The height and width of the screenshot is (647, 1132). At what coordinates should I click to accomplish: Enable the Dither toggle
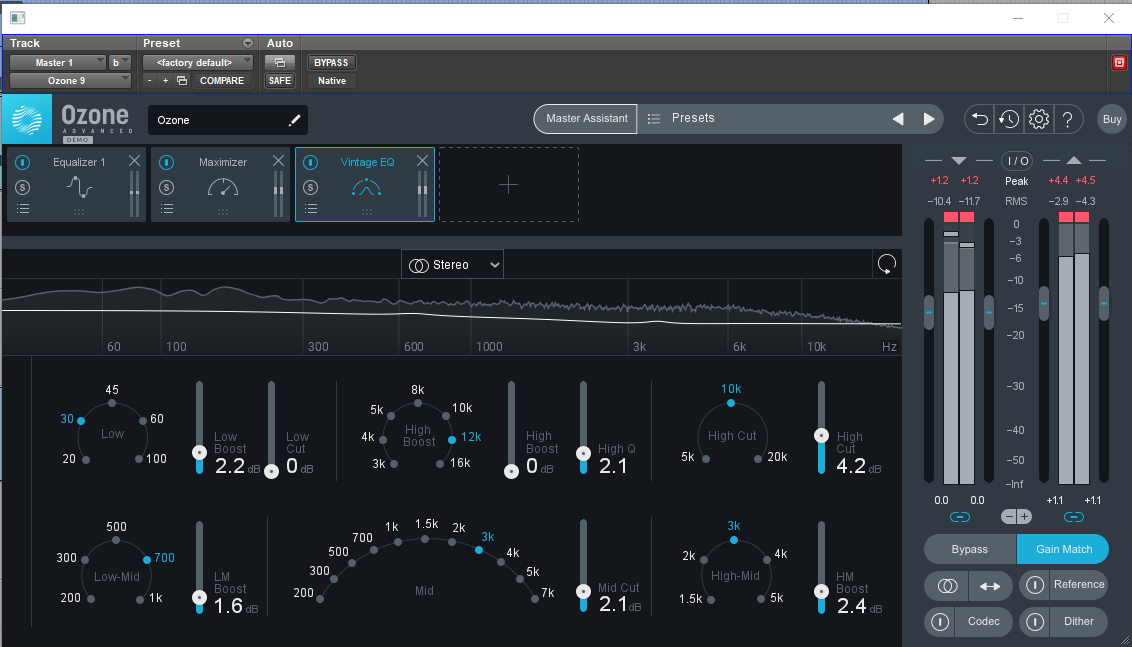1035,621
